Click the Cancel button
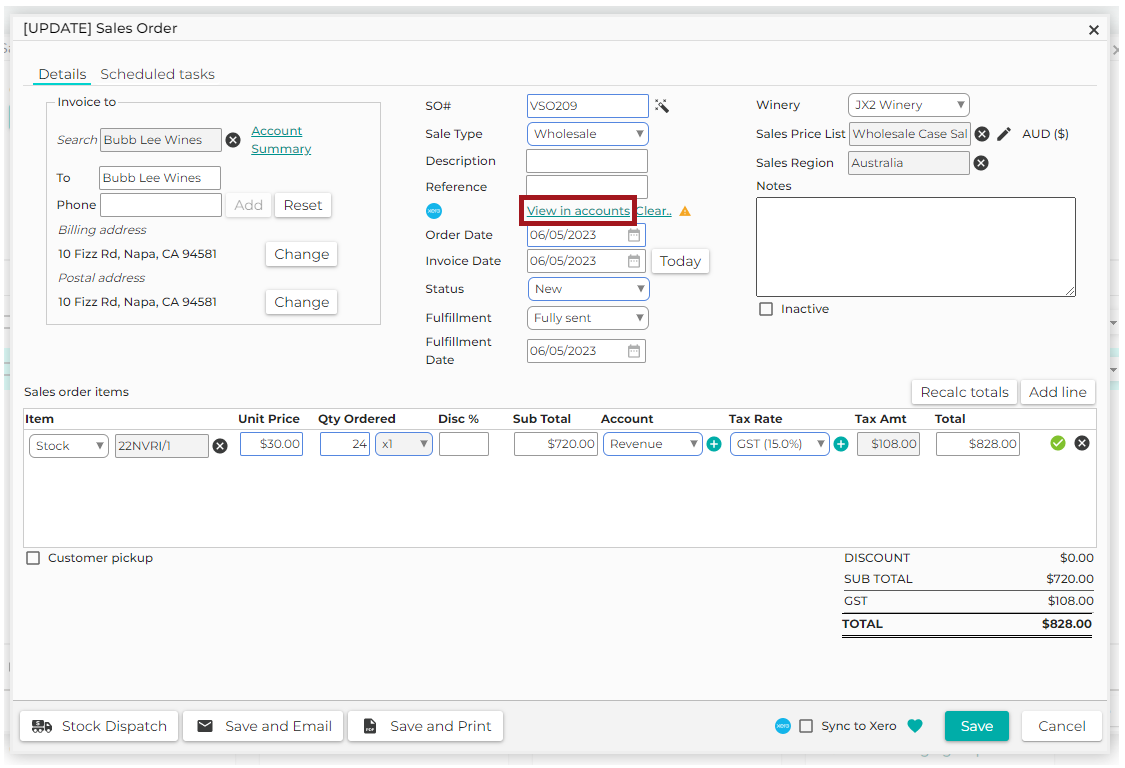This screenshot has width=1125, height=768. click(1061, 726)
